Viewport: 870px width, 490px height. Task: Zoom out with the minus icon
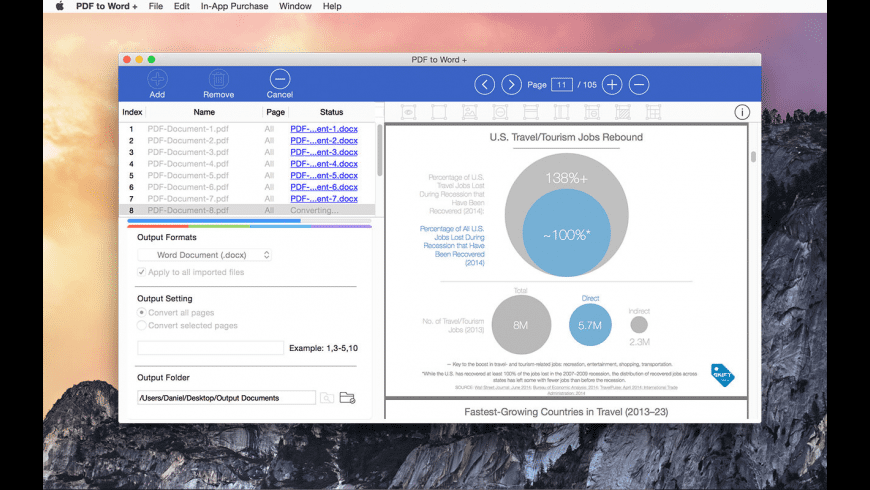point(639,84)
